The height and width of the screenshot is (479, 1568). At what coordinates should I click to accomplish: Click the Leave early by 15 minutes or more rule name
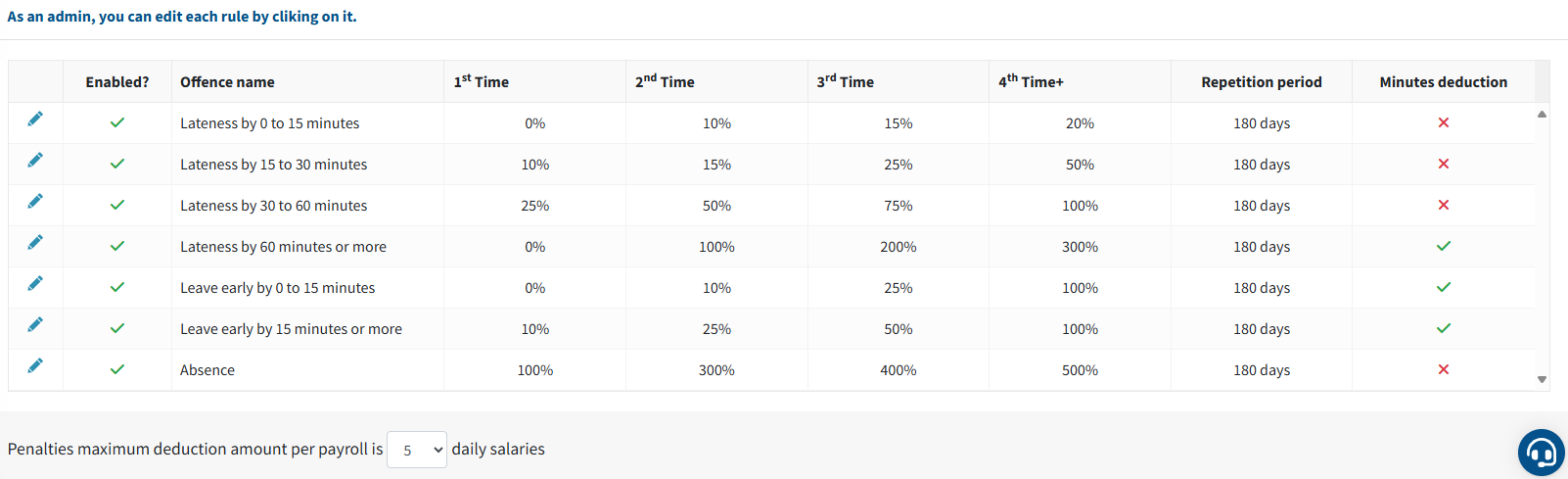click(291, 329)
